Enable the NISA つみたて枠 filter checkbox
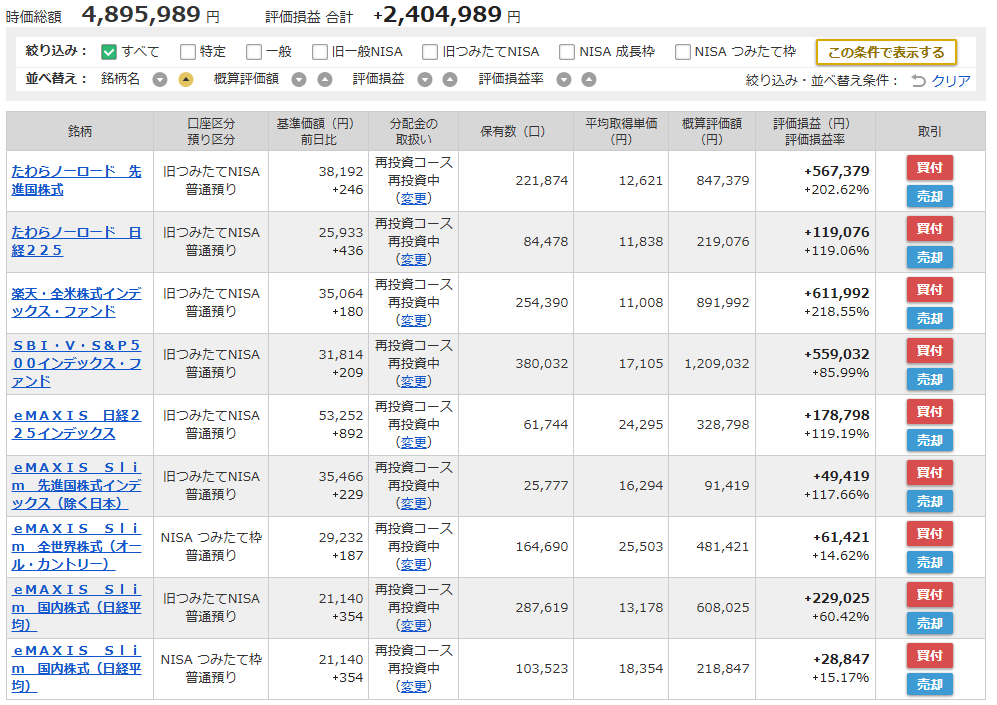Viewport: 997px width, 705px height. tap(682, 52)
